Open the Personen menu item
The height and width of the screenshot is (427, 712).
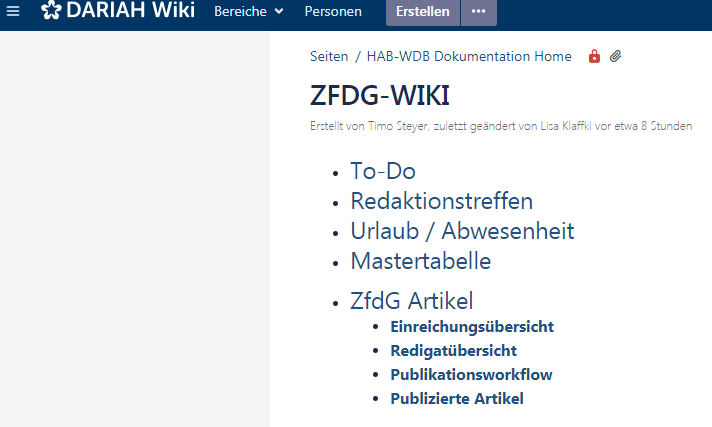(x=333, y=12)
